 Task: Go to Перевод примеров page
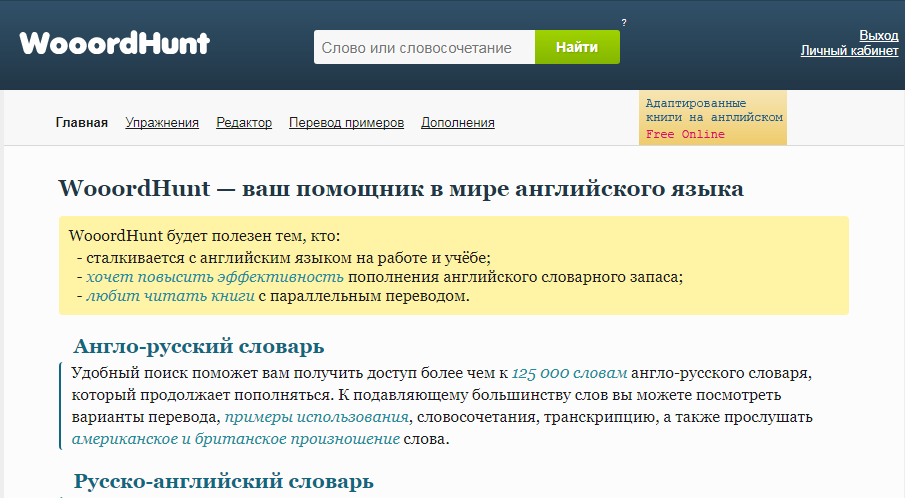[x=346, y=122]
